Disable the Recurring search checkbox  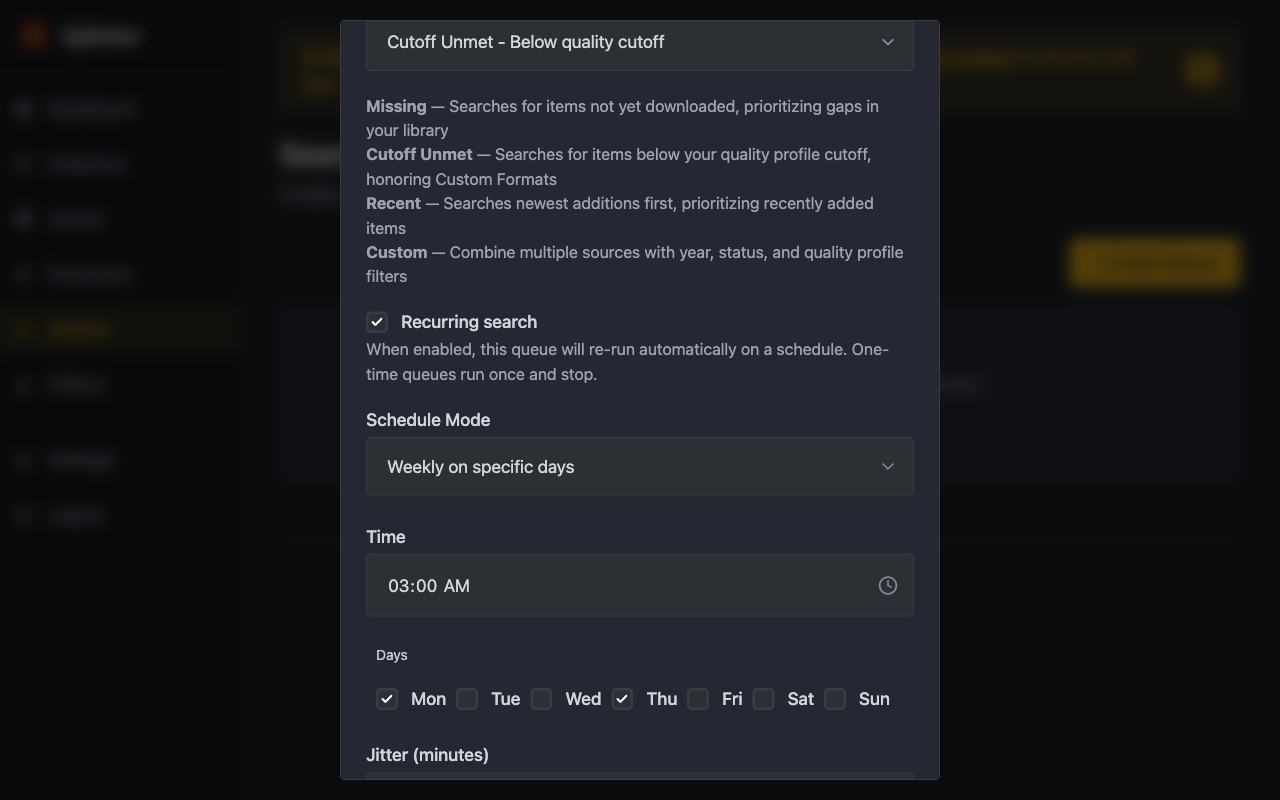[x=377, y=322]
